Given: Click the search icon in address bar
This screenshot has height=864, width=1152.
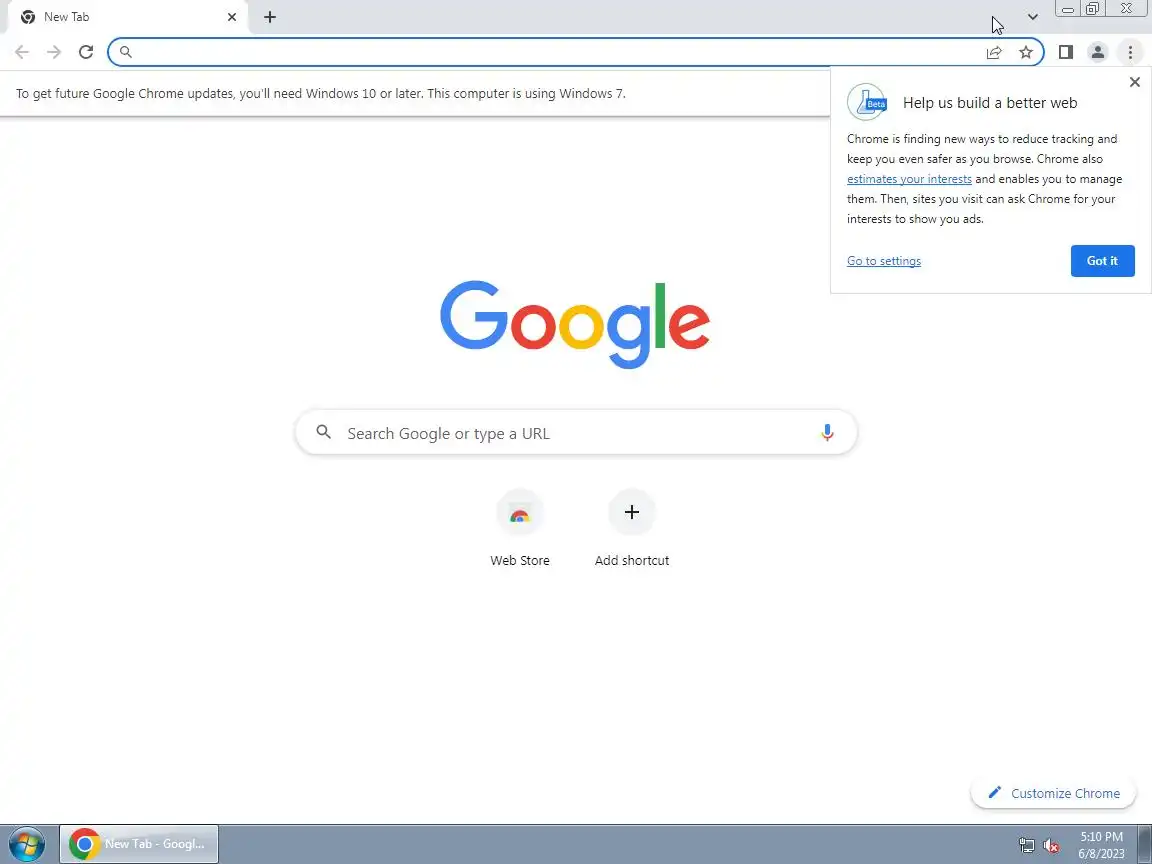Looking at the screenshot, I should [126, 52].
